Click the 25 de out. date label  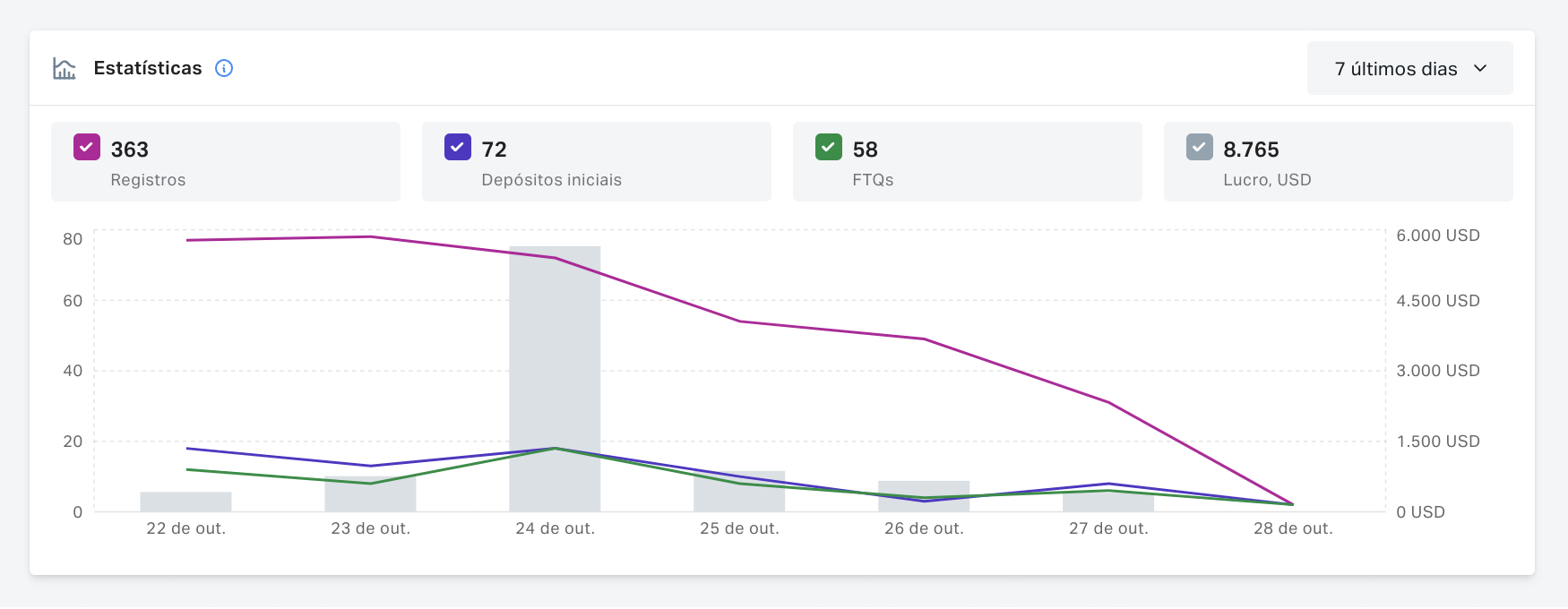tap(739, 528)
